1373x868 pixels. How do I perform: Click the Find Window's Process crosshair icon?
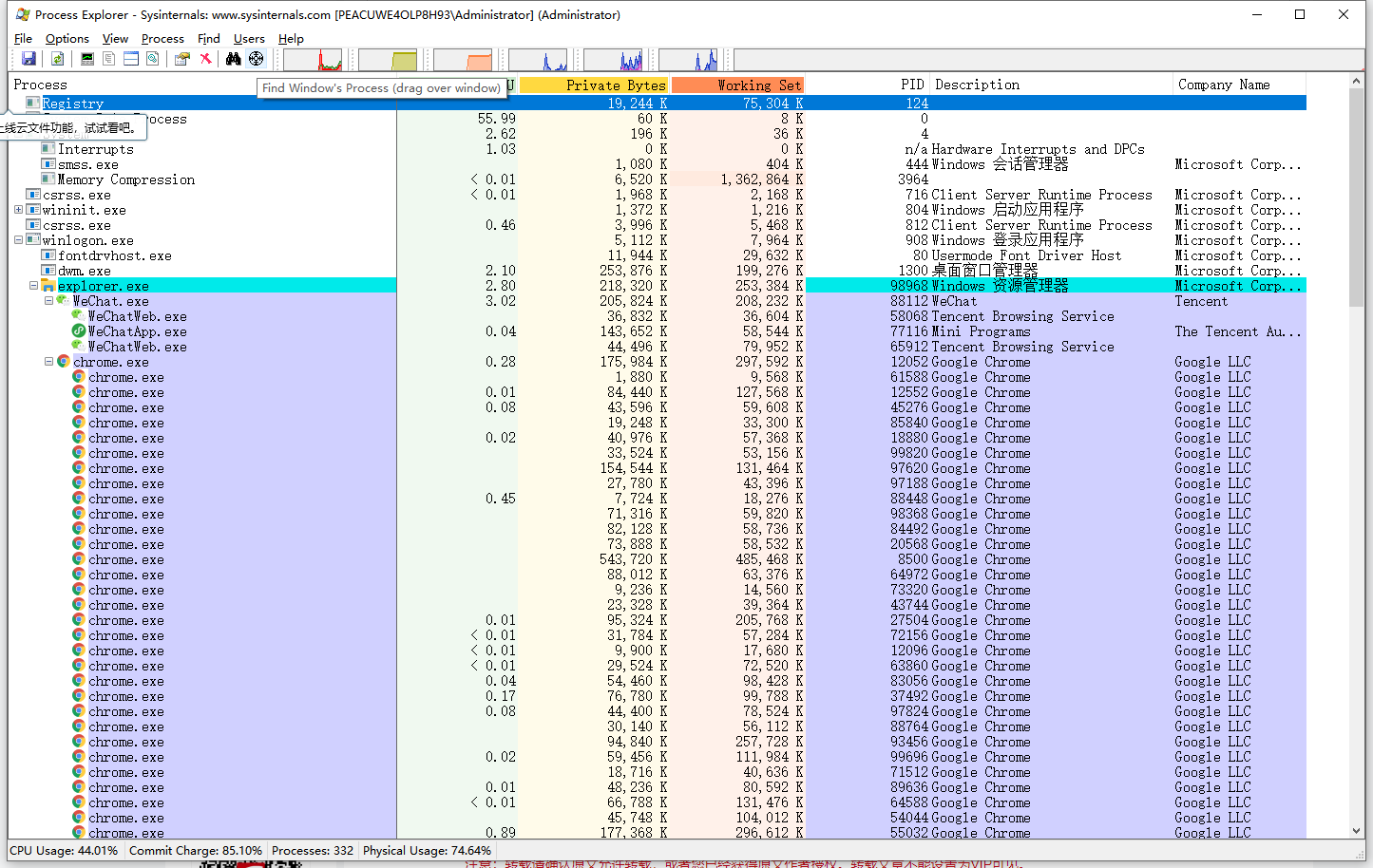pyautogui.click(x=257, y=59)
